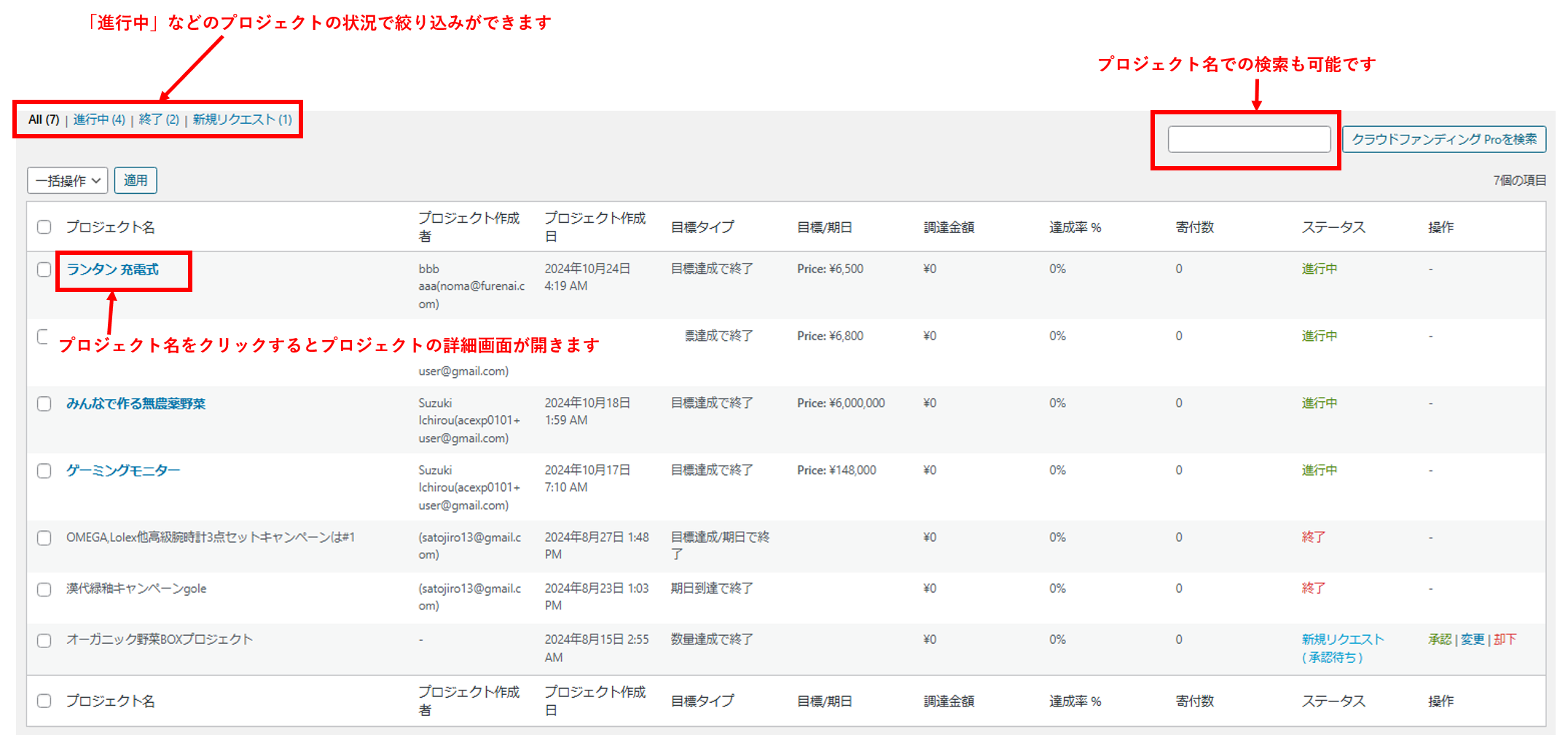
Task: Click the 適用 apply button
Action: pyautogui.click(x=136, y=181)
